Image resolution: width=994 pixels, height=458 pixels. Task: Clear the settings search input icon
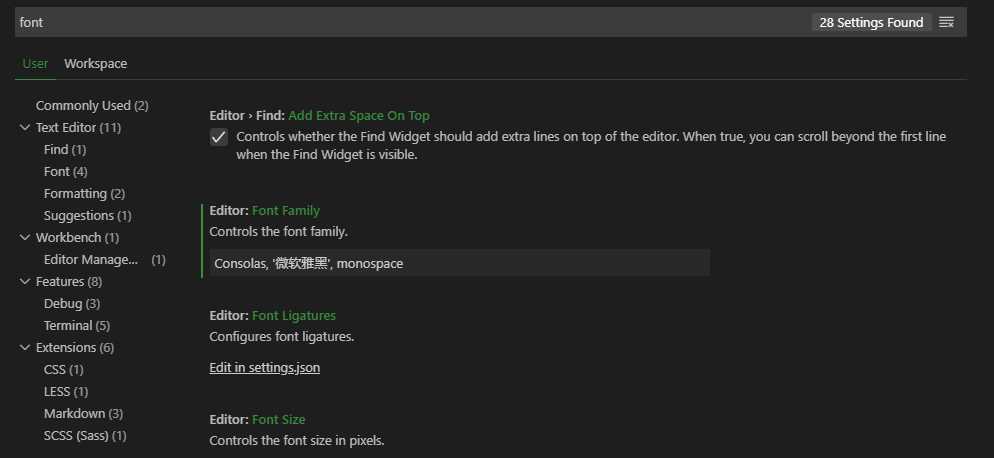pyautogui.click(x=946, y=22)
